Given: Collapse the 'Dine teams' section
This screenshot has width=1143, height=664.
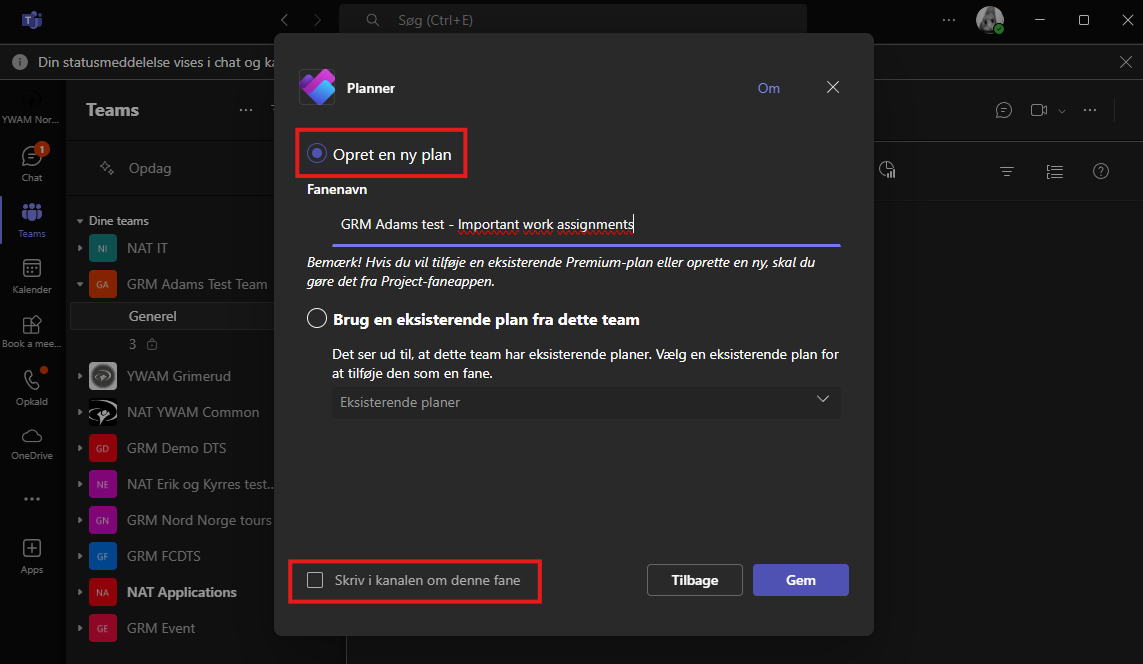Looking at the screenshot, I should (x=80, y=221).
